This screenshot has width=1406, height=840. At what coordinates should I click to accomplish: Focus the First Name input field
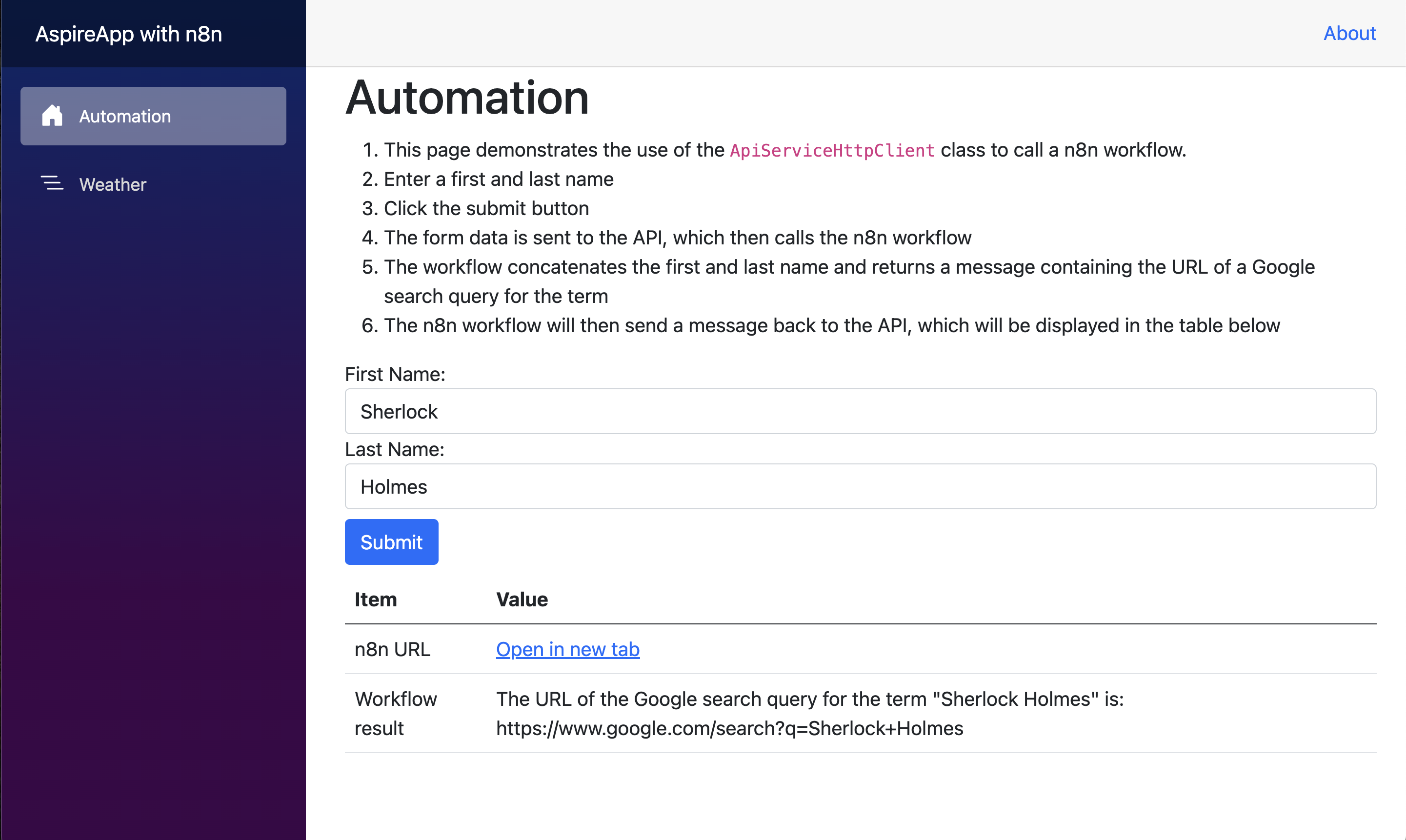tap(861, 412)
